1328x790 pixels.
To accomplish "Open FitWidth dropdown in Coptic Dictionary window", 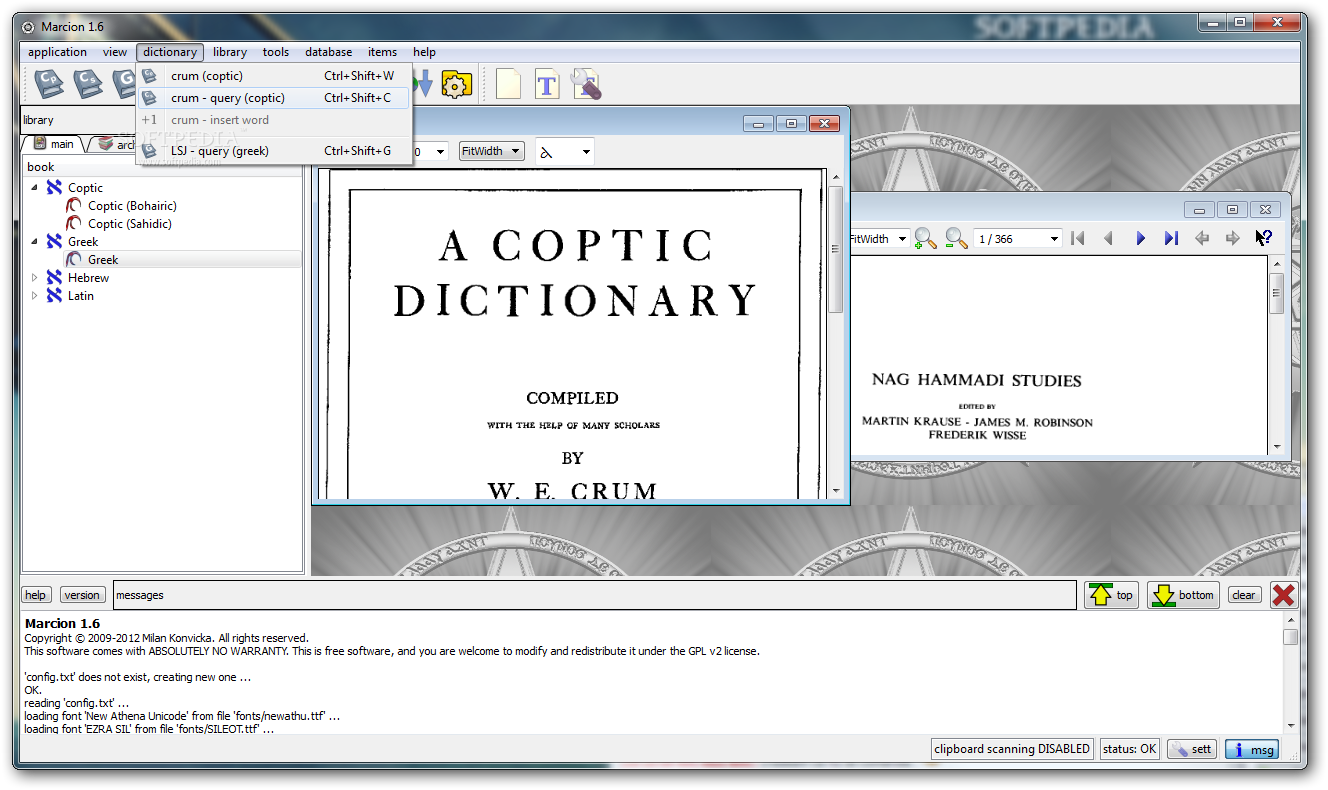I will 491,151.
